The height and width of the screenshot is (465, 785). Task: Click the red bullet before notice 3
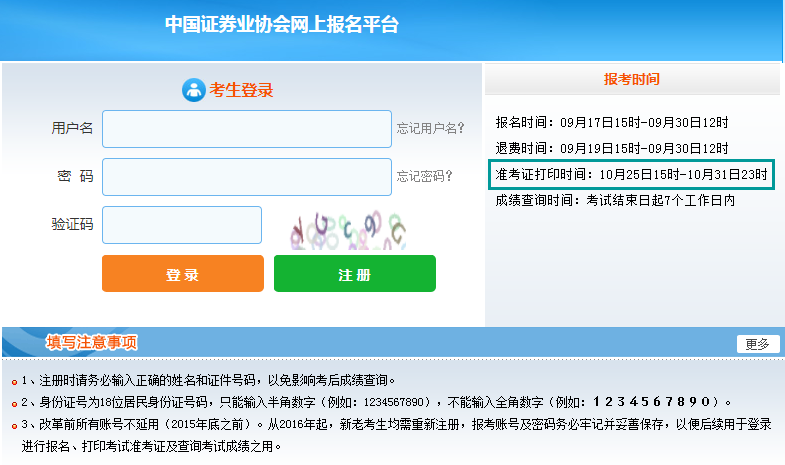pos(13,426)
